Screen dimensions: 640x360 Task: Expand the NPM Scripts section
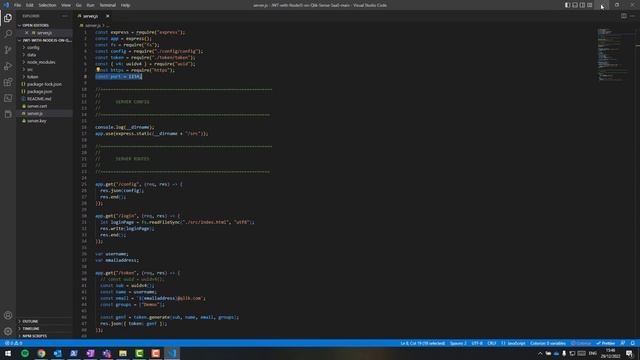point(34,336)
